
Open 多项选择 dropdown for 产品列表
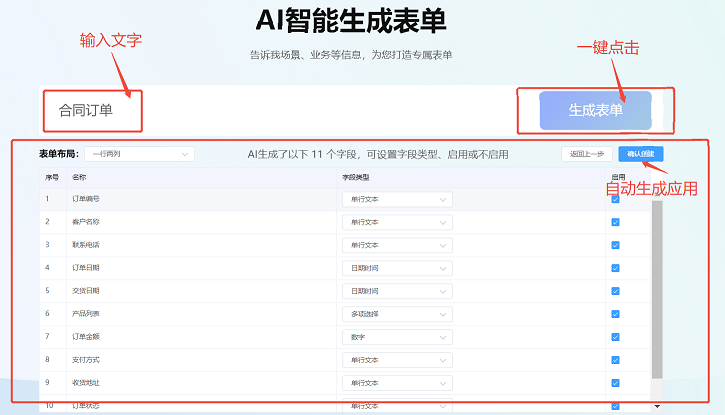coord(396,314)
